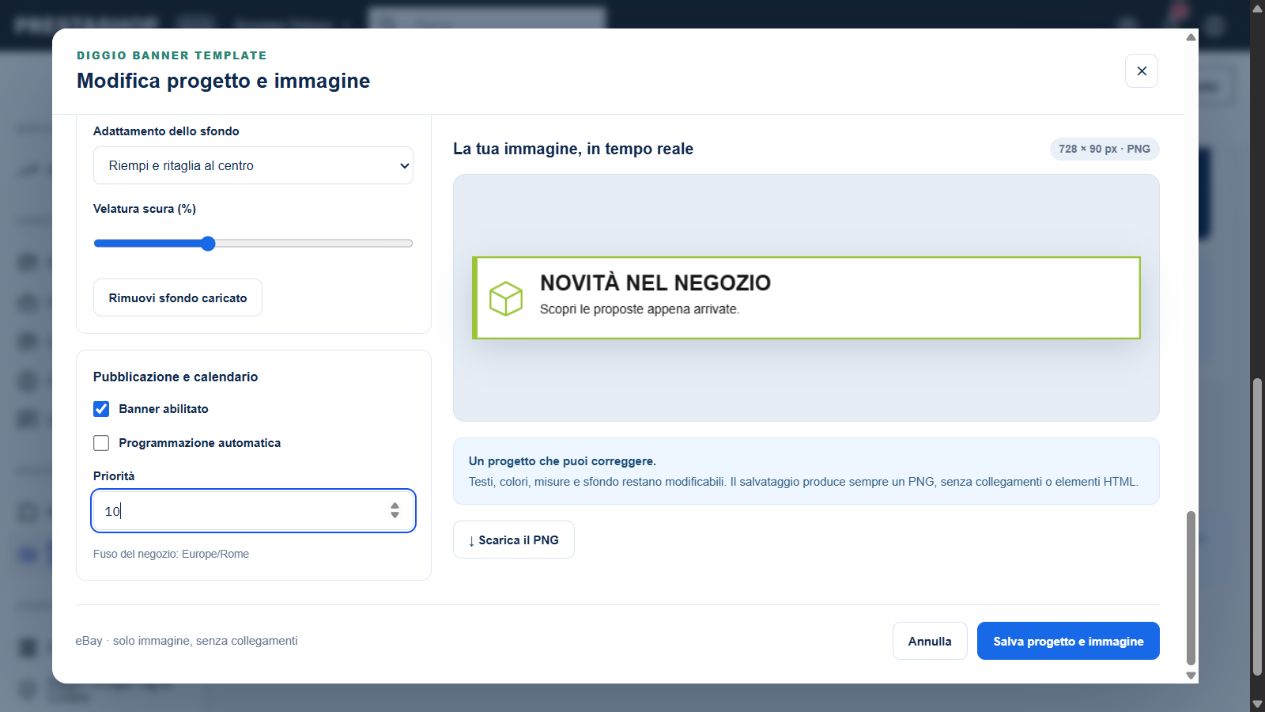
Task: Click 'Un progetto che puoi correggere.' note
Action: tap(562, 462)
